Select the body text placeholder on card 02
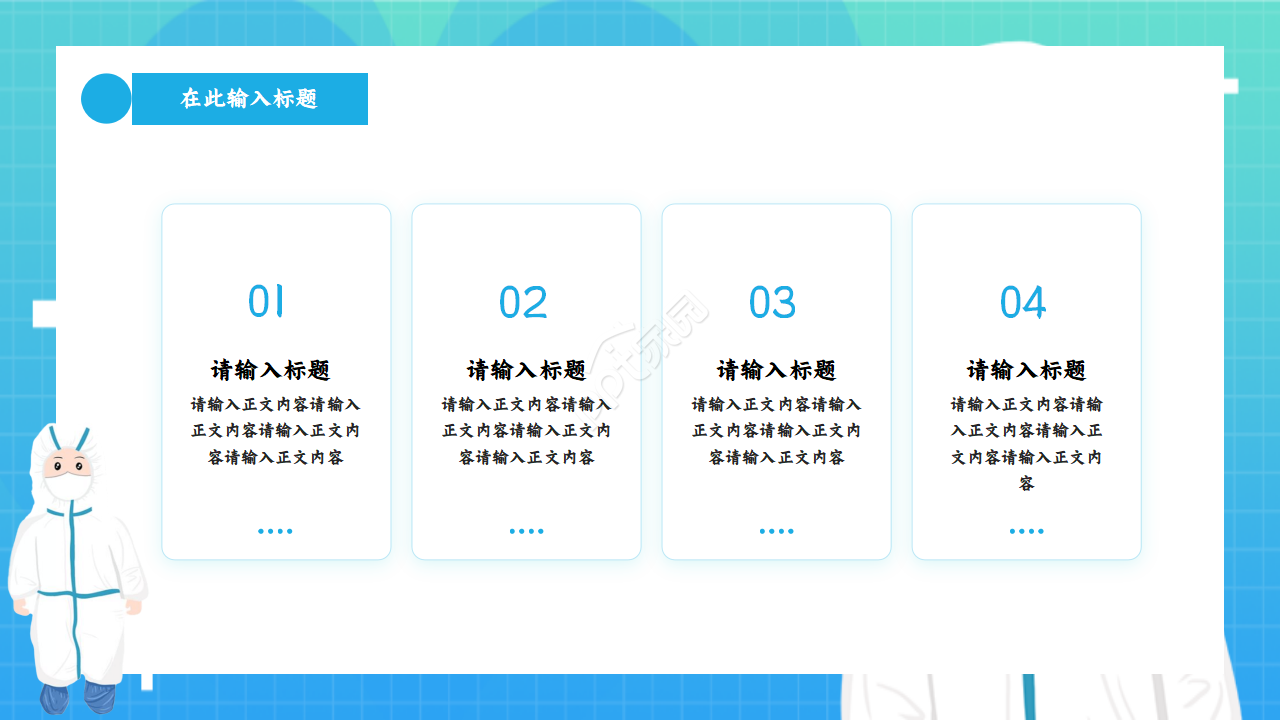The image size is (1280, 720). coord(526,431)
